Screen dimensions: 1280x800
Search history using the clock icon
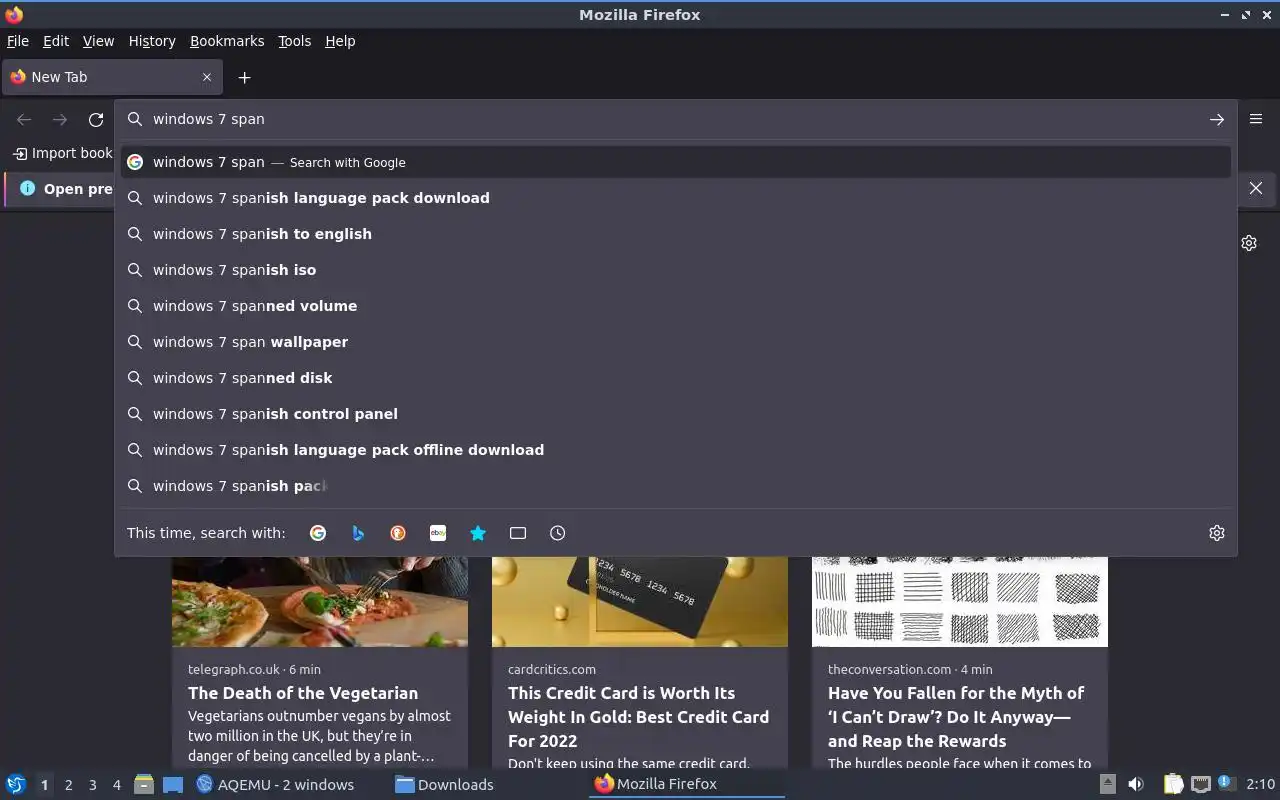click(558, 533)
